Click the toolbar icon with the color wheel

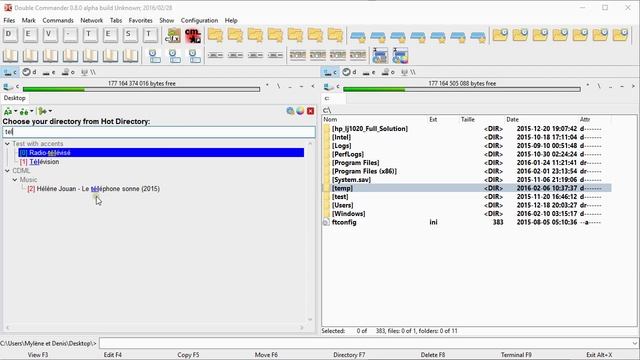(400, 56)
